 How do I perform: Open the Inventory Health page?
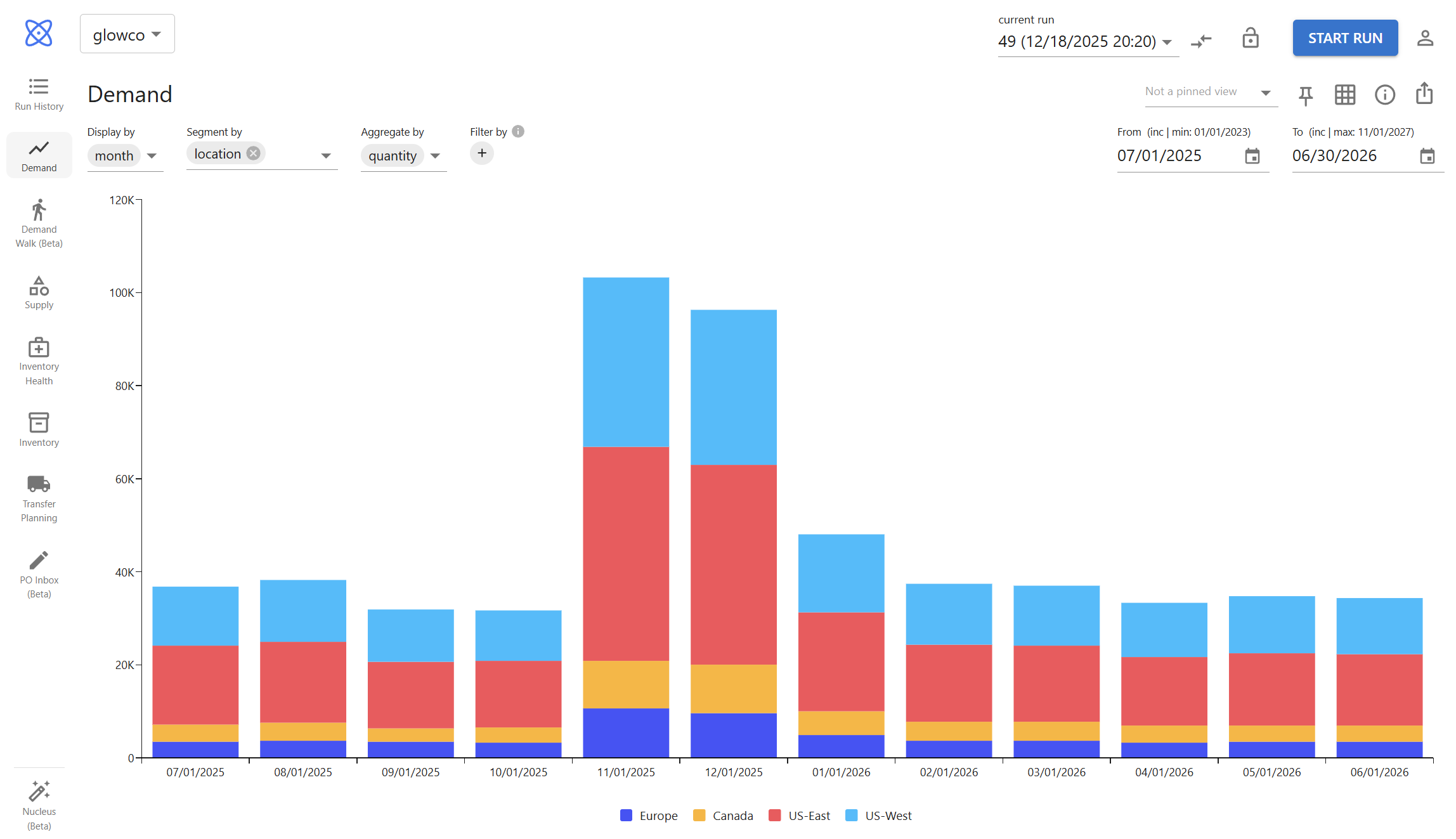coord(38,361)
